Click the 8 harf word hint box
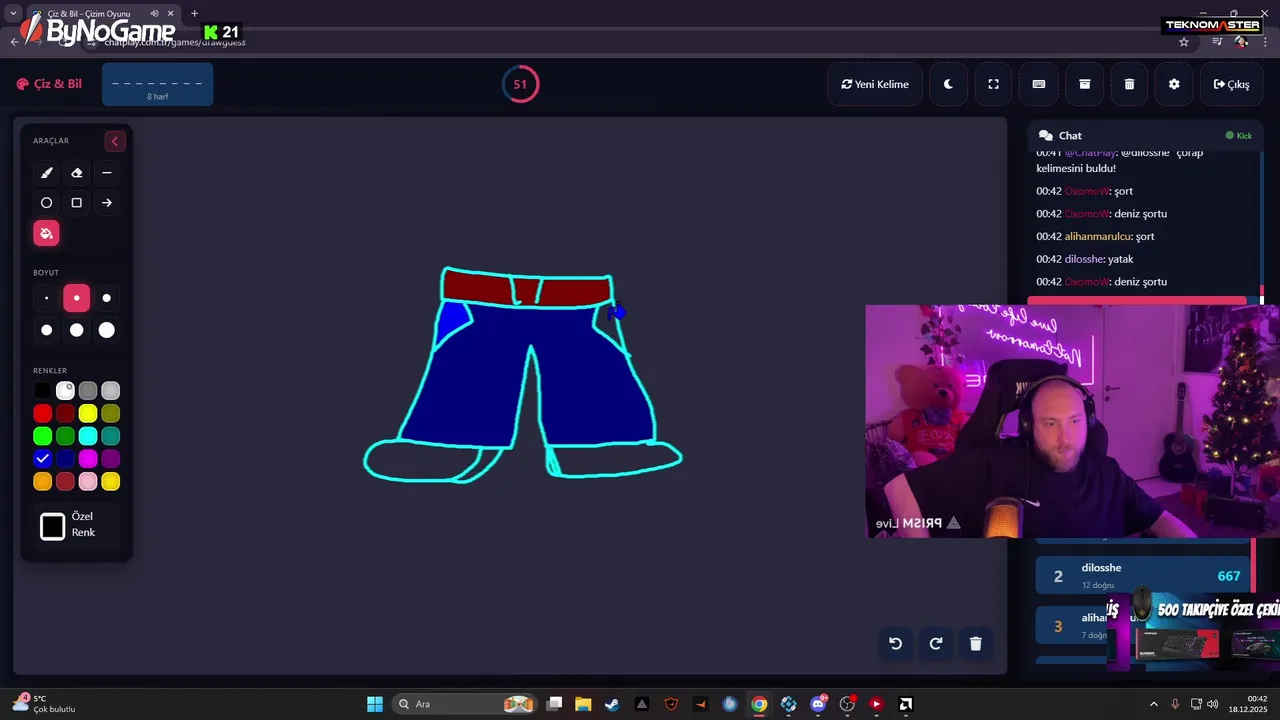The width and height of the screenshot is (1280, 720). [x=157, y=84]
